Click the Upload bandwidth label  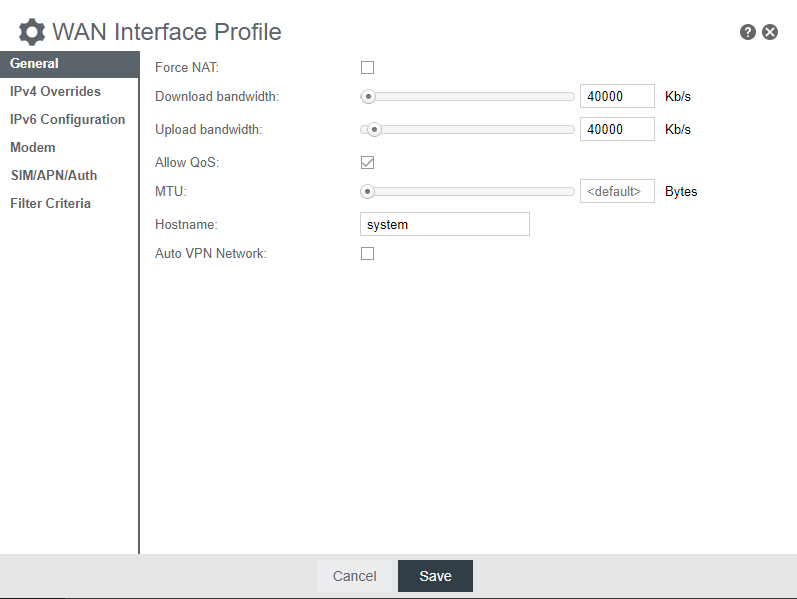pos(208,130)
